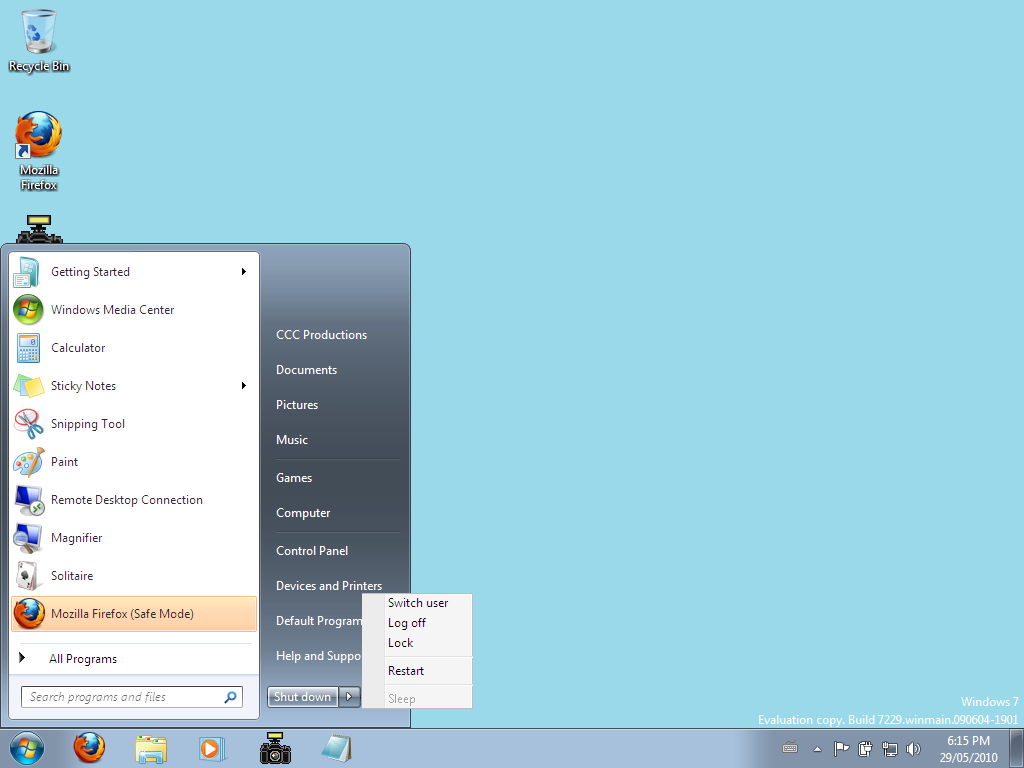Click the Magnifier icon
The image size is (1024, 768).
pos(28,538)
